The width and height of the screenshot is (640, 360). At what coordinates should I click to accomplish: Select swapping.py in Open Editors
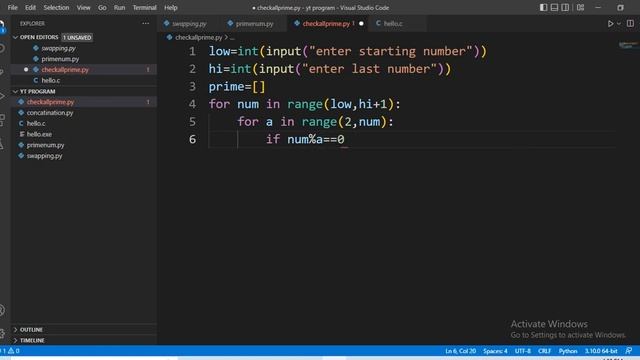click(84, 48)
